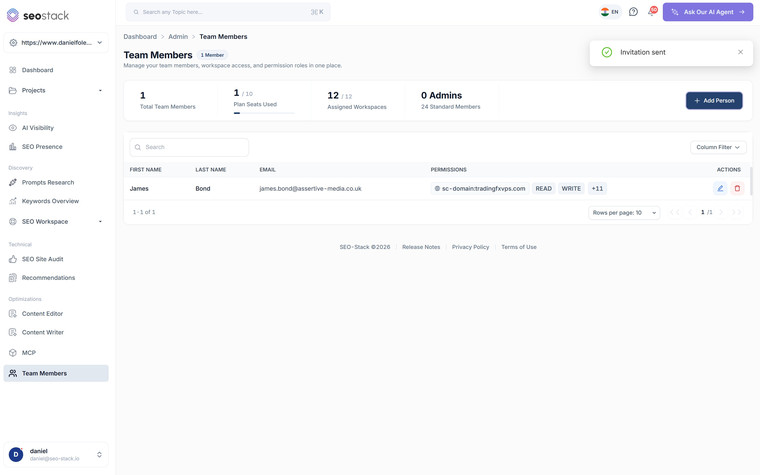Viewport: 760px width, 475px height.
Task: Open the Release Notes link
Action: 421,247
